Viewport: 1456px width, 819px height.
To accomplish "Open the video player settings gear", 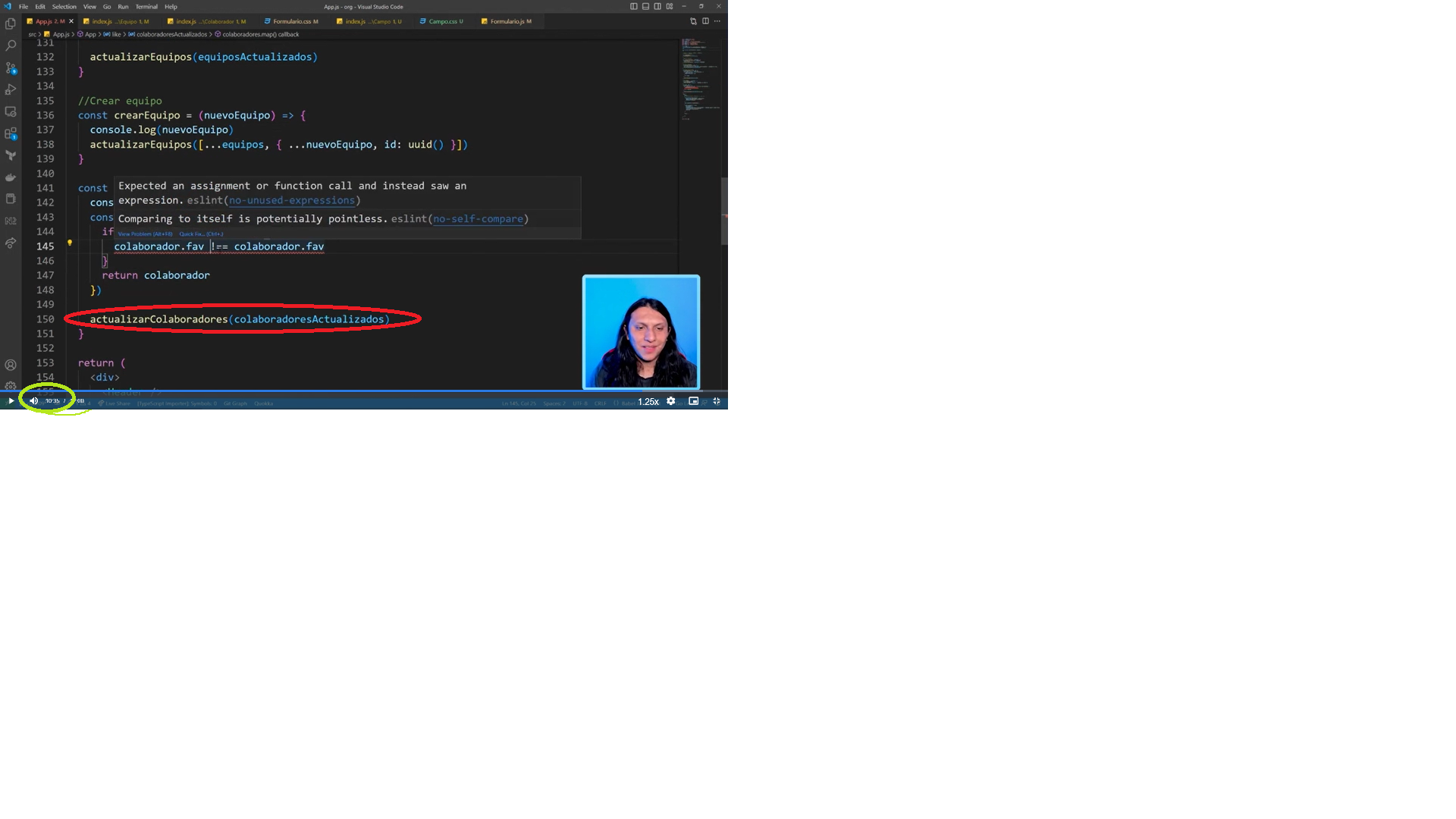I will (671, 401).
